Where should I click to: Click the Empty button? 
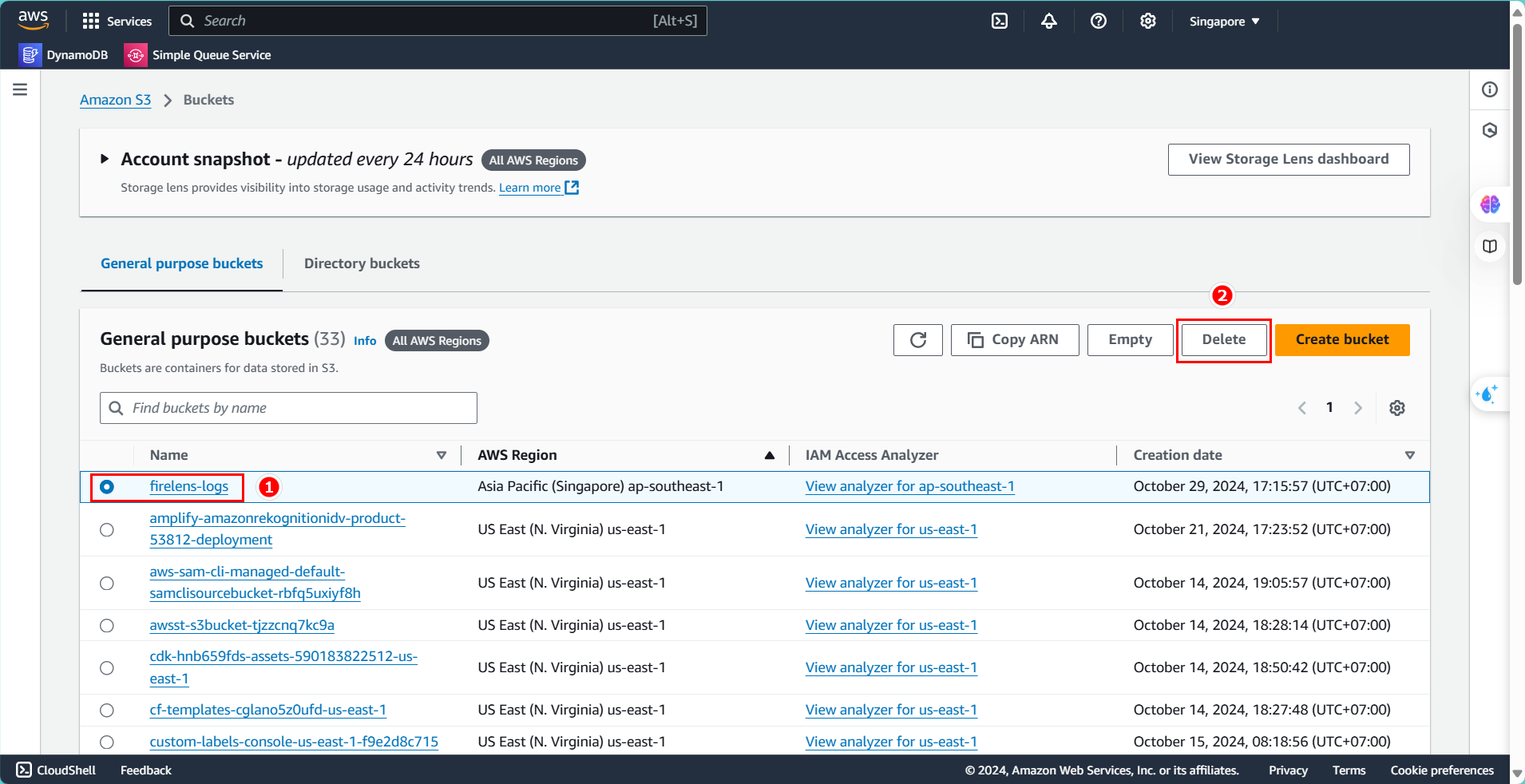(x=1131, y=340)
